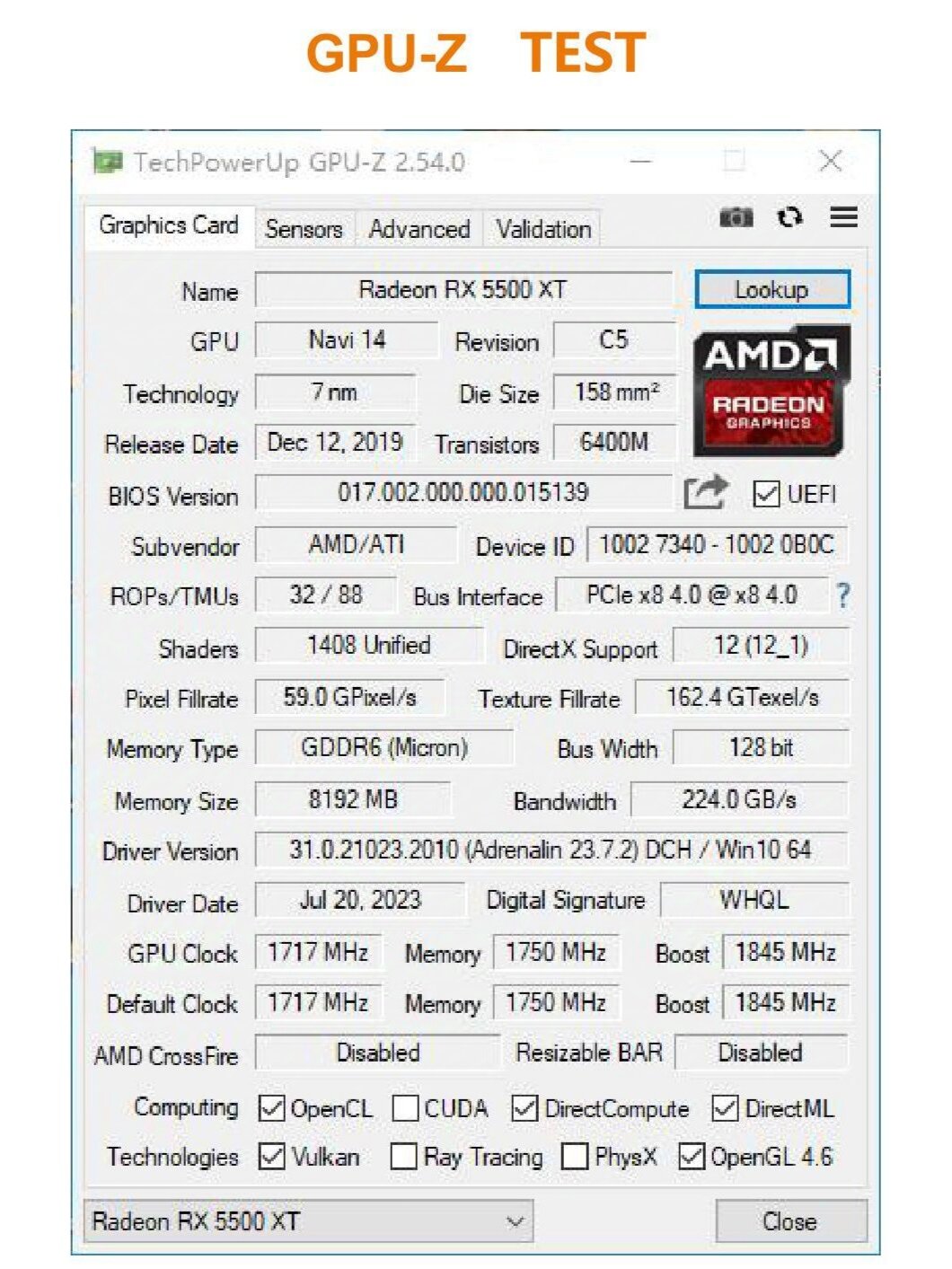This screenshot has height=1269, width=952.
Task: Click the Lookup button
Action: [x=771, y=289]
